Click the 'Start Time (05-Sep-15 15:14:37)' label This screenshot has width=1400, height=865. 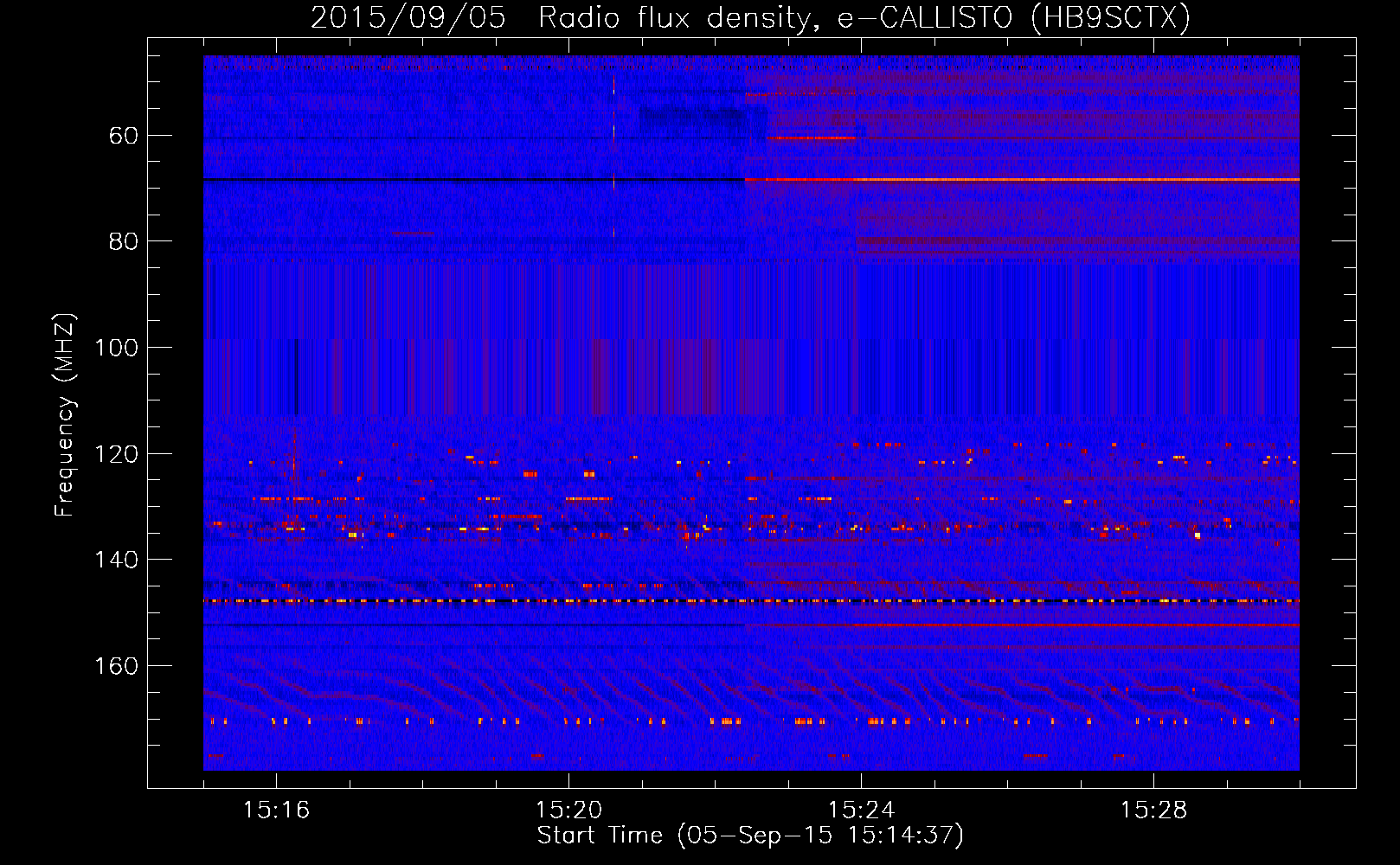[750, 836]
